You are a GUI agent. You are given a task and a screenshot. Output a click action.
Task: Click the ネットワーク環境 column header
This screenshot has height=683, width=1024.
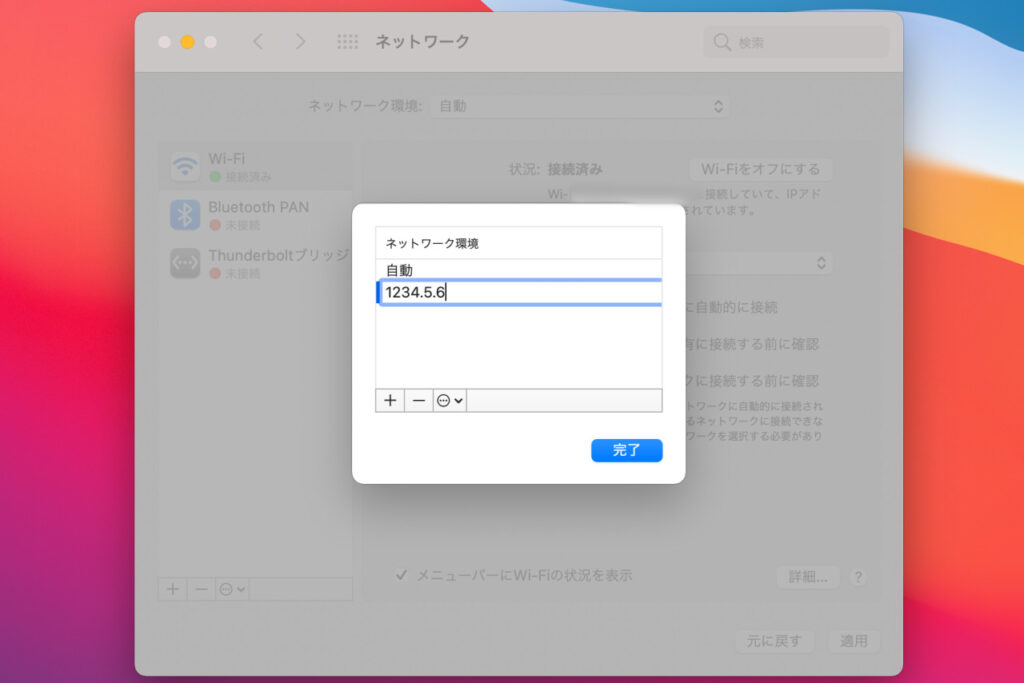coord(519,243)
